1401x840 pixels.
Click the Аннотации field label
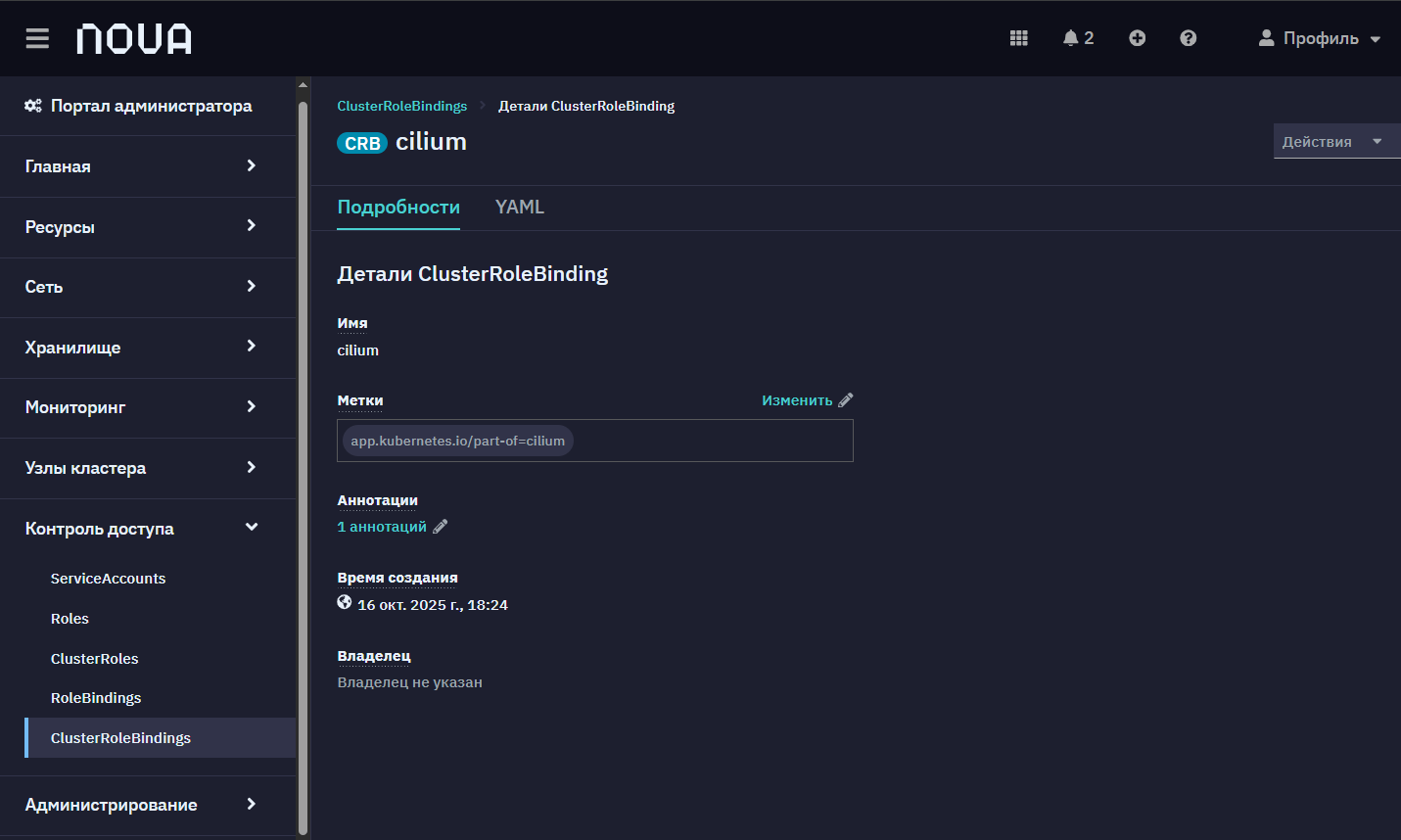(x=377, y=500)
